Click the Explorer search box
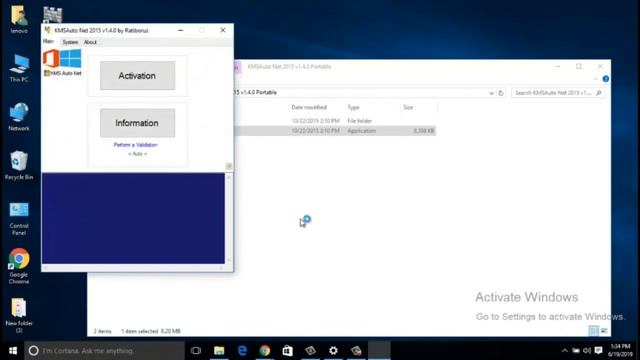This screenshot has width=640, height=360. (x=558, y=93)
